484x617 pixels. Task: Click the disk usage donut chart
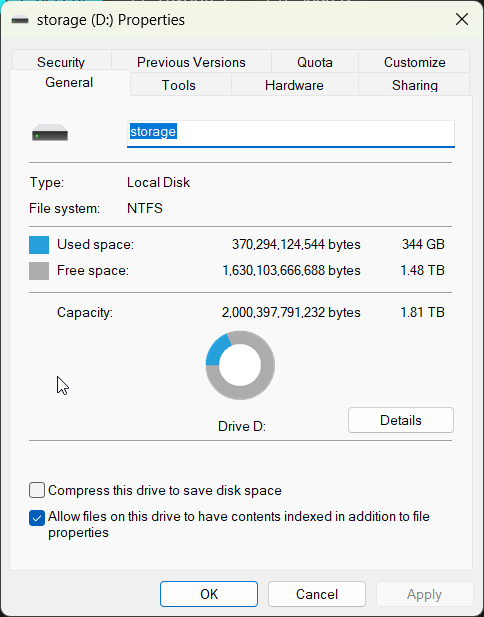coord(240,365)
